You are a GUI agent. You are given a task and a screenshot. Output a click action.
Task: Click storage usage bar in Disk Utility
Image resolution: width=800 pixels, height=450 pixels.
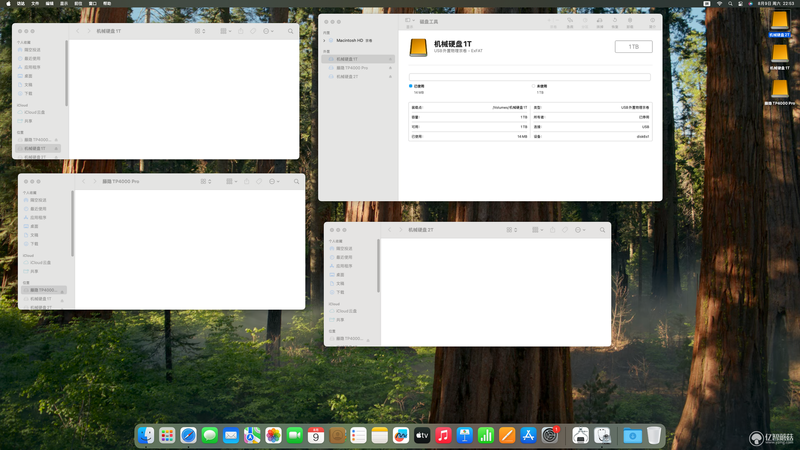click(530, 77)
